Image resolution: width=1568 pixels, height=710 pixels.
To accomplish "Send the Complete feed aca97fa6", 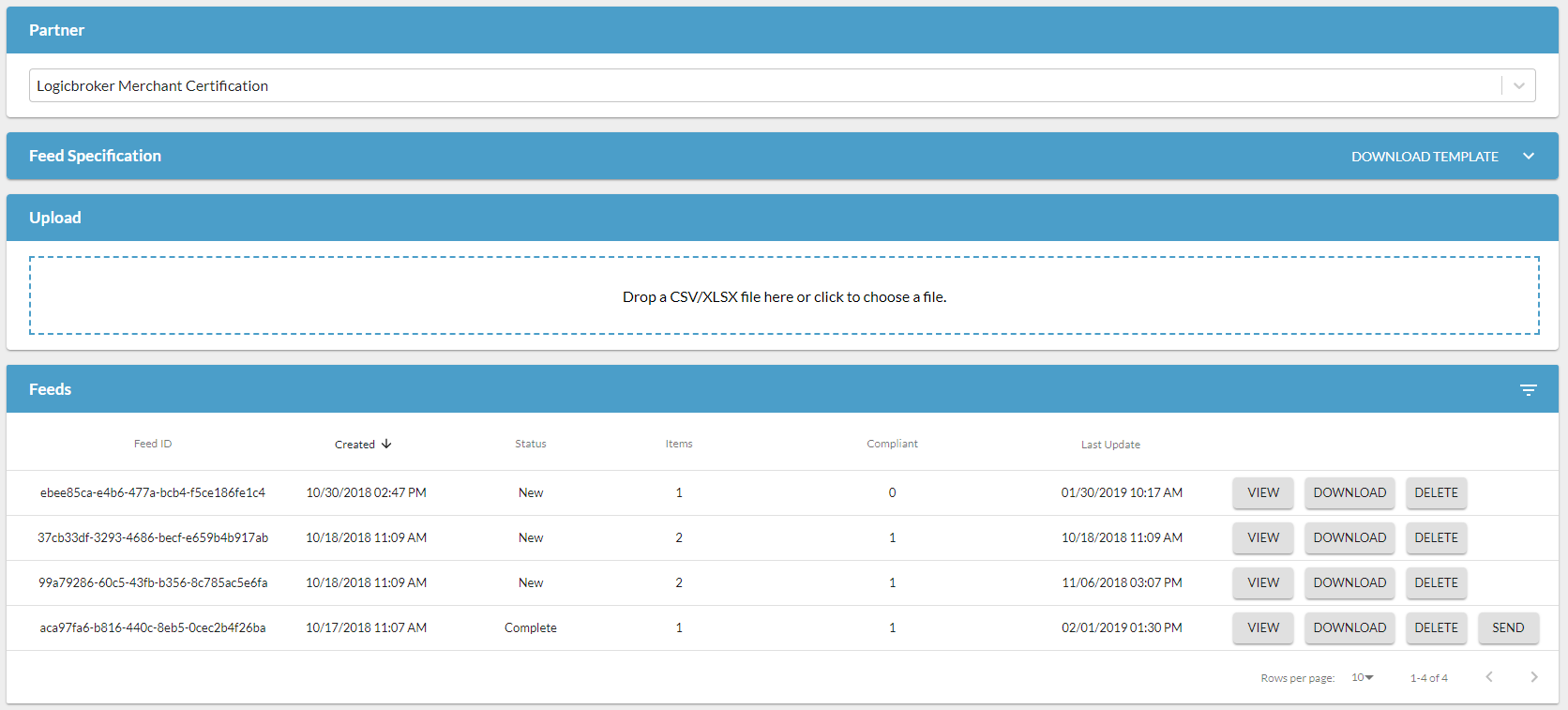I will 1507,627.
